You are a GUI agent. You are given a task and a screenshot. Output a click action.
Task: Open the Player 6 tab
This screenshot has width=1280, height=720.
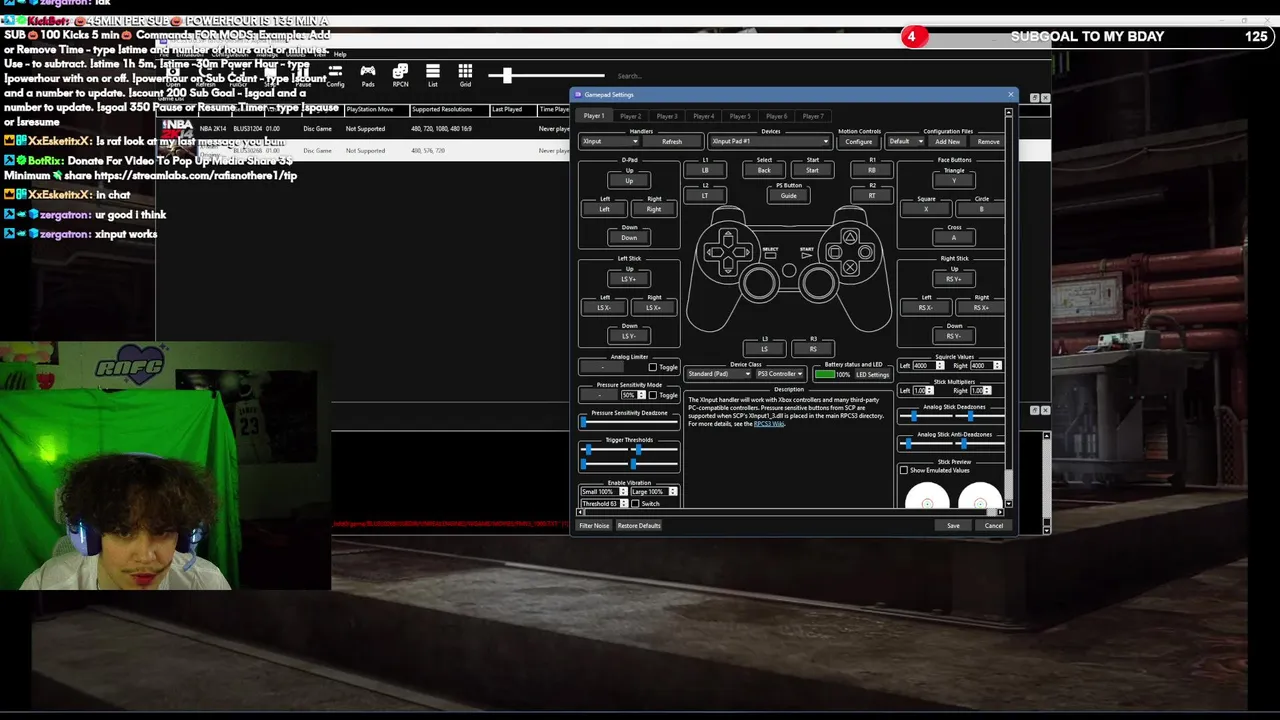point(777,116)
